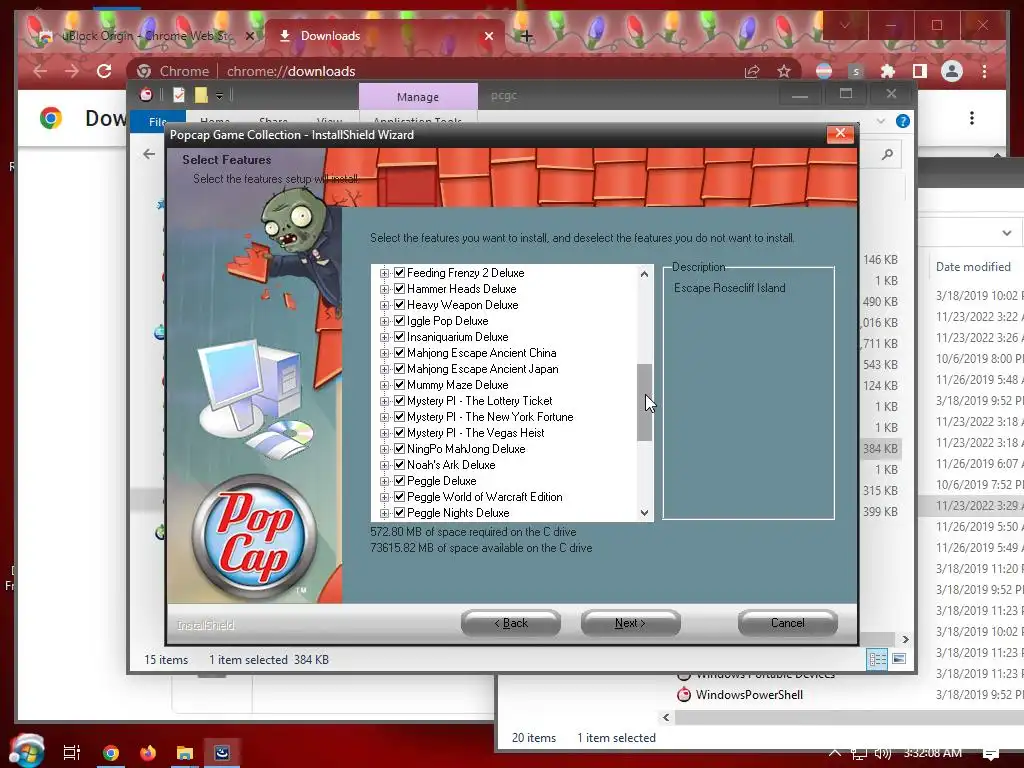The image size is (1024, 768).
Task: Uncheck Feeding Frenzy 2 Deluxe
Action: 400,273
